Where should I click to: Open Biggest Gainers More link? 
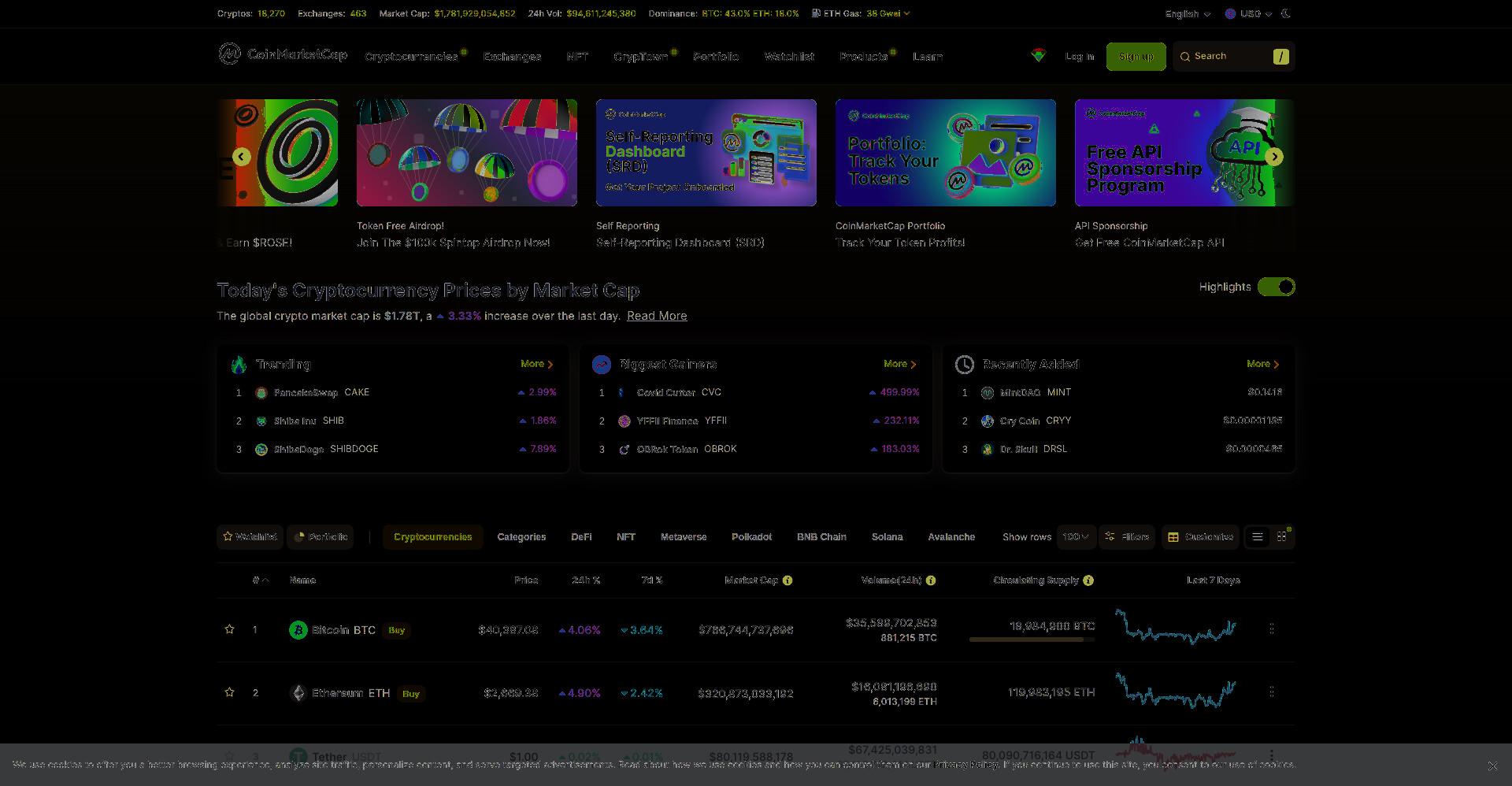900,364
